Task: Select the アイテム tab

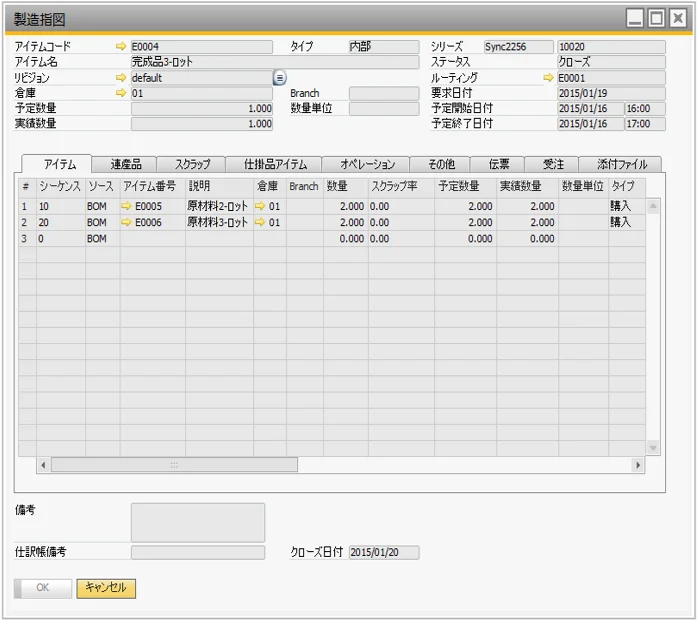Action: tap(57, 164)
